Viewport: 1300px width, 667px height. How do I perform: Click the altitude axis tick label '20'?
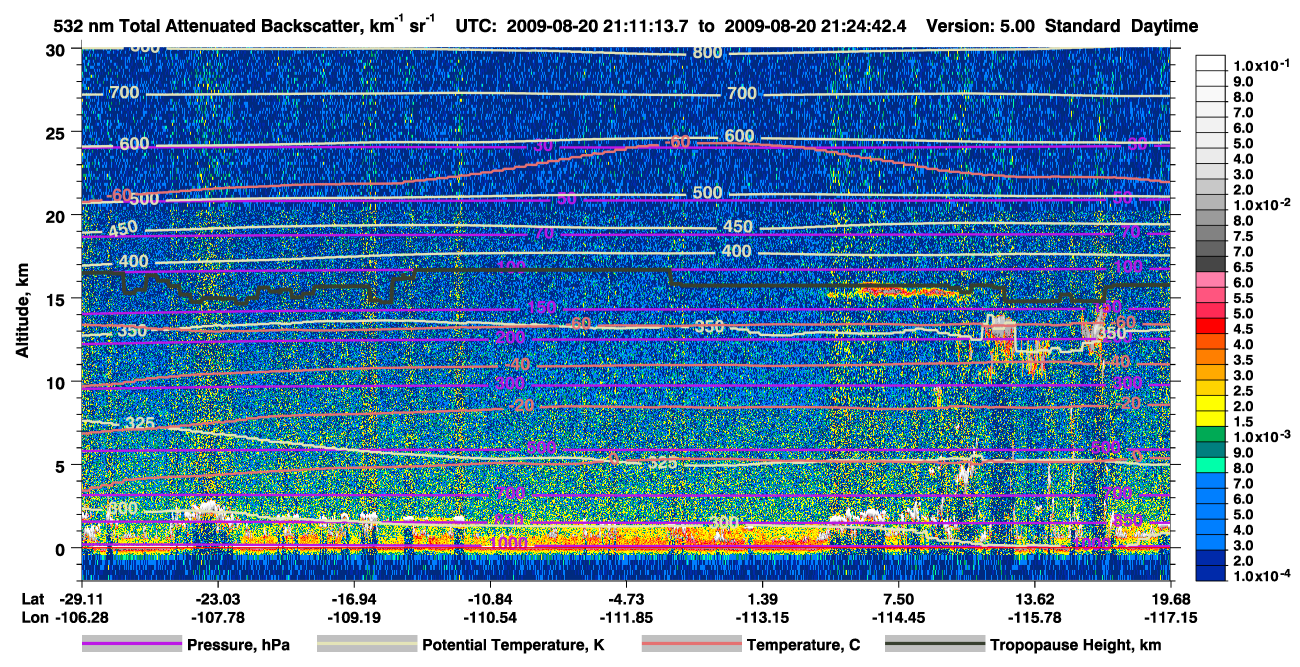57,216
